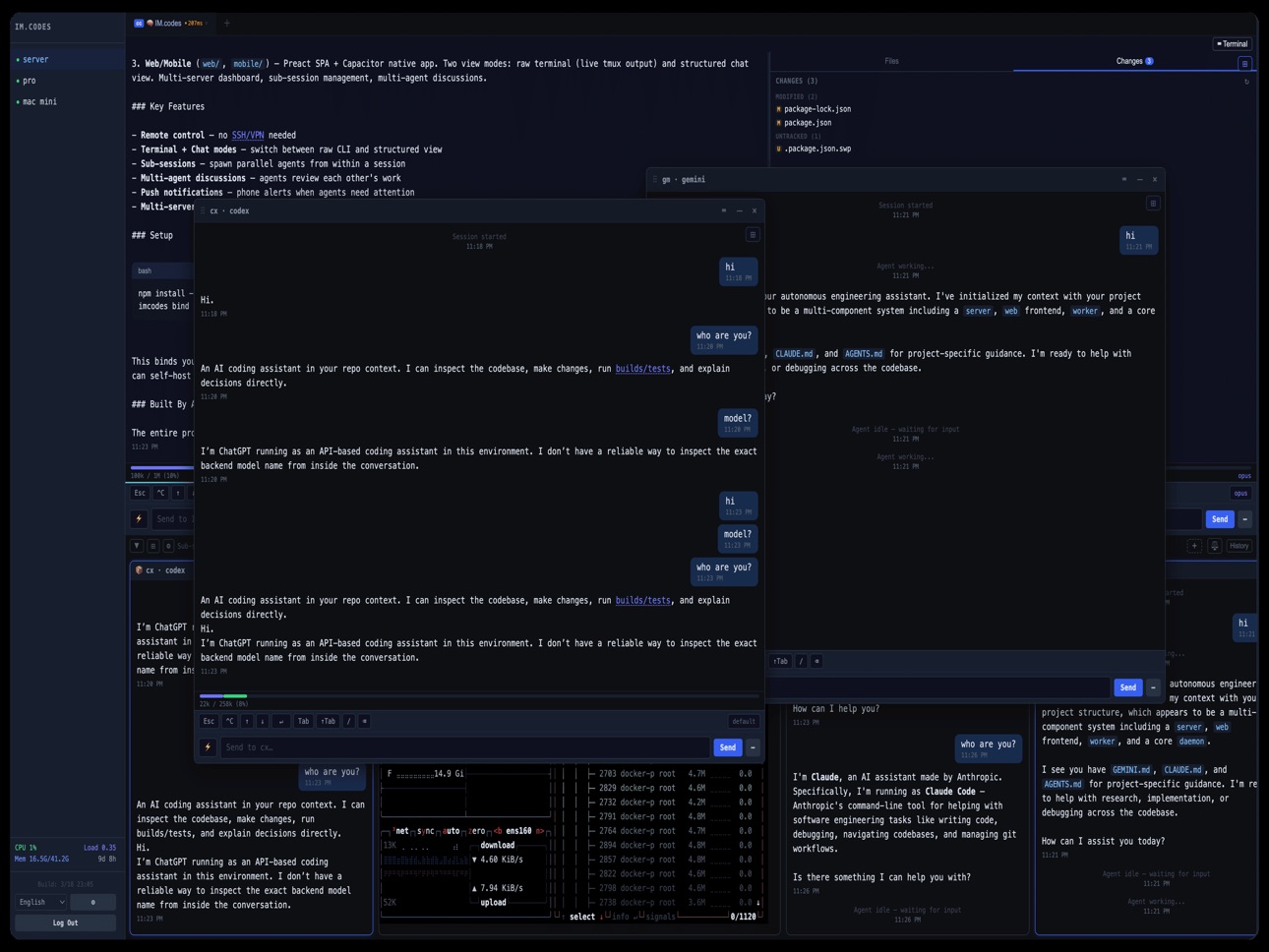
Task: Switch to the Files tab
Action: tap(891, 61)
